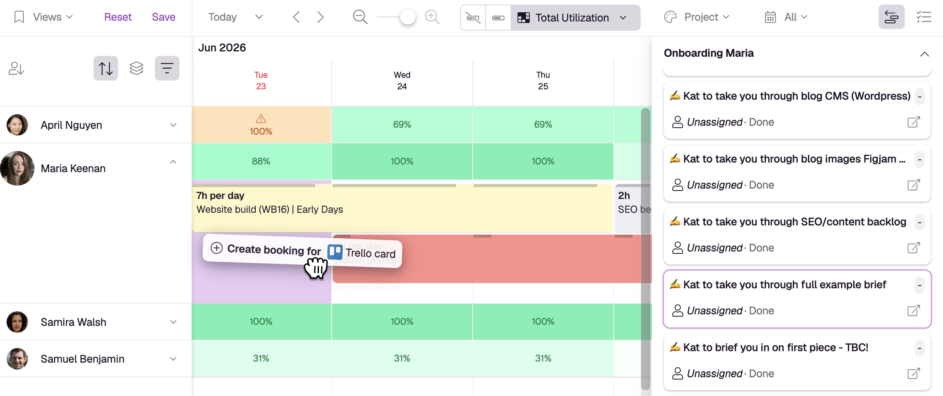
Task: Open the task checklist icon
Action: tap(923, 17)
